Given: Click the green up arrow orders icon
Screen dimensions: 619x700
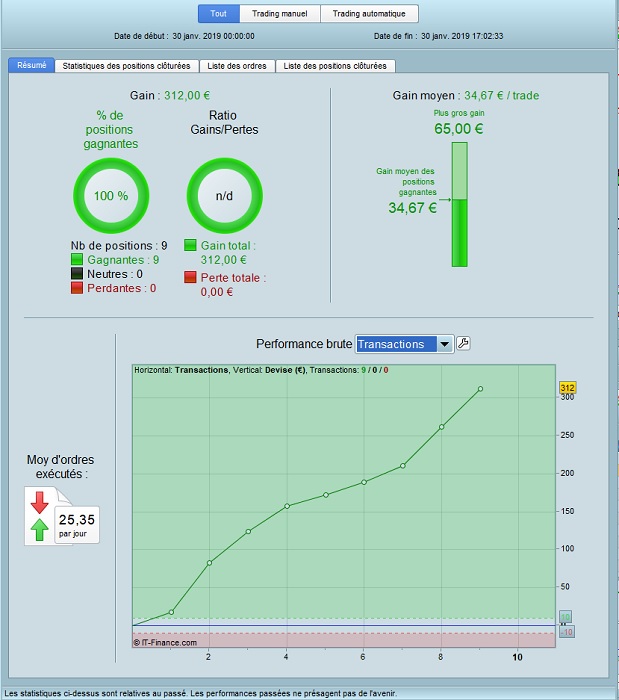Looking at the screenshot, I should tap(39, 529).
